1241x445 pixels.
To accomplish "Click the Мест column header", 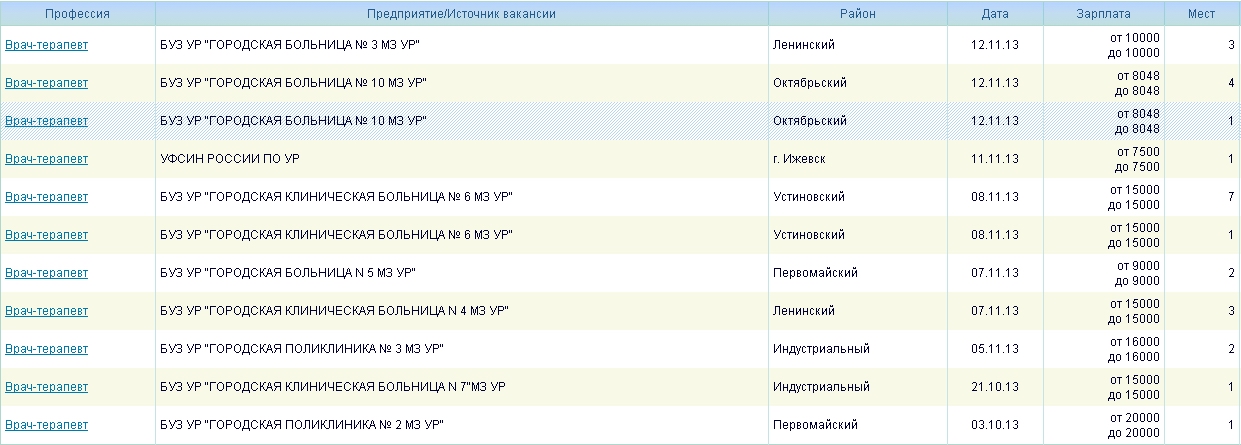I will click(x=1201, y=14).
